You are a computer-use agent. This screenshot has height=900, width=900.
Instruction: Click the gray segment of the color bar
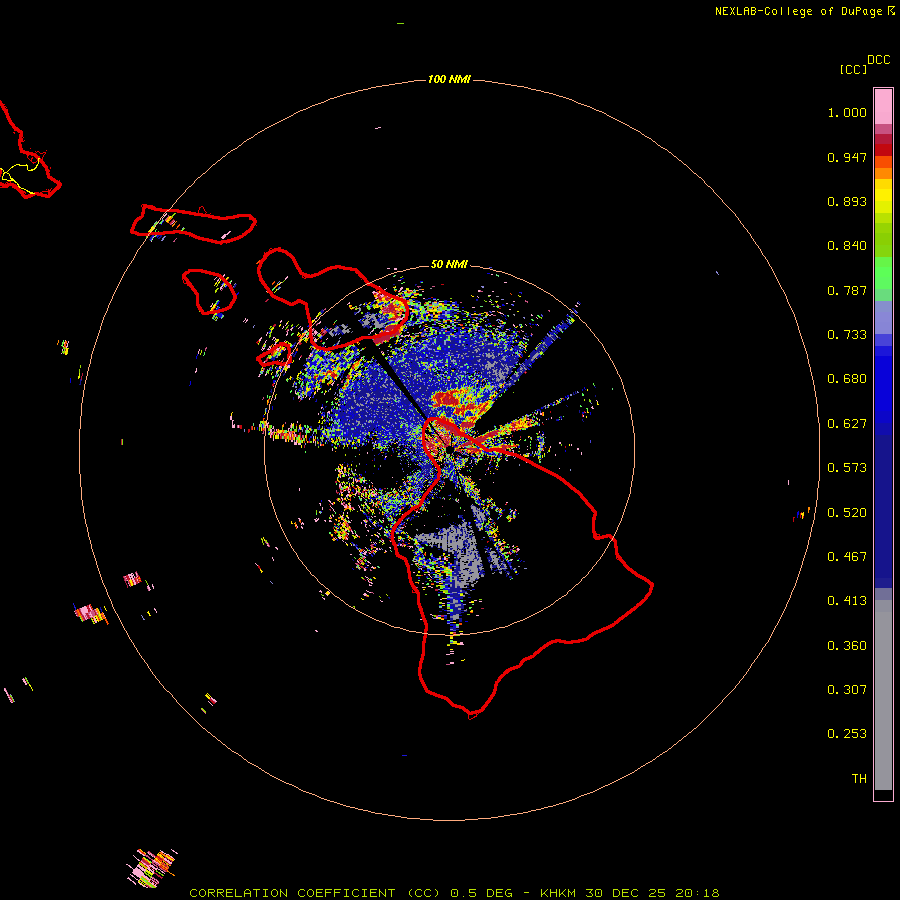click(x=883, y=695)
